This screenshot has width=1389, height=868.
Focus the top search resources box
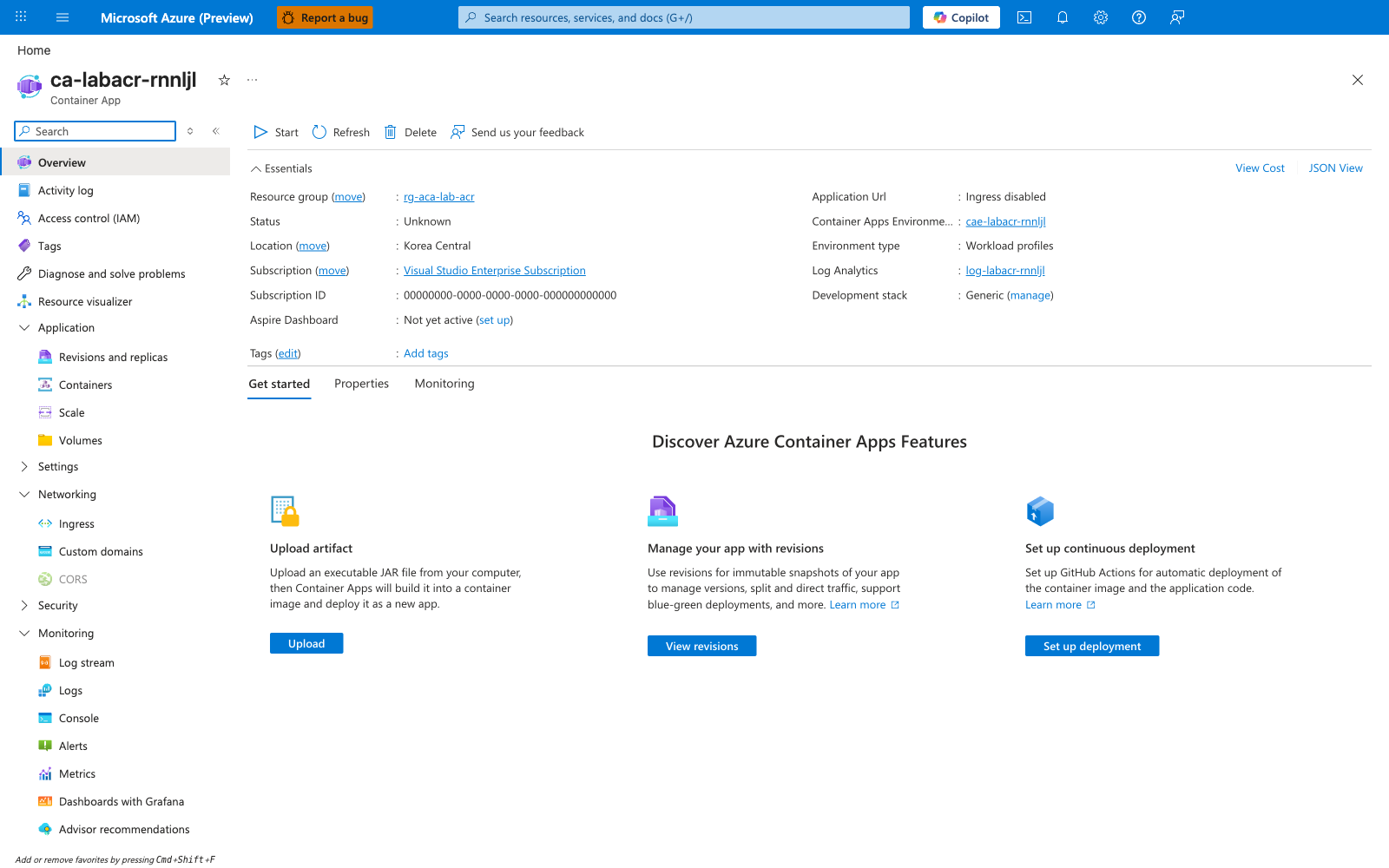click(x=684, y=17)
